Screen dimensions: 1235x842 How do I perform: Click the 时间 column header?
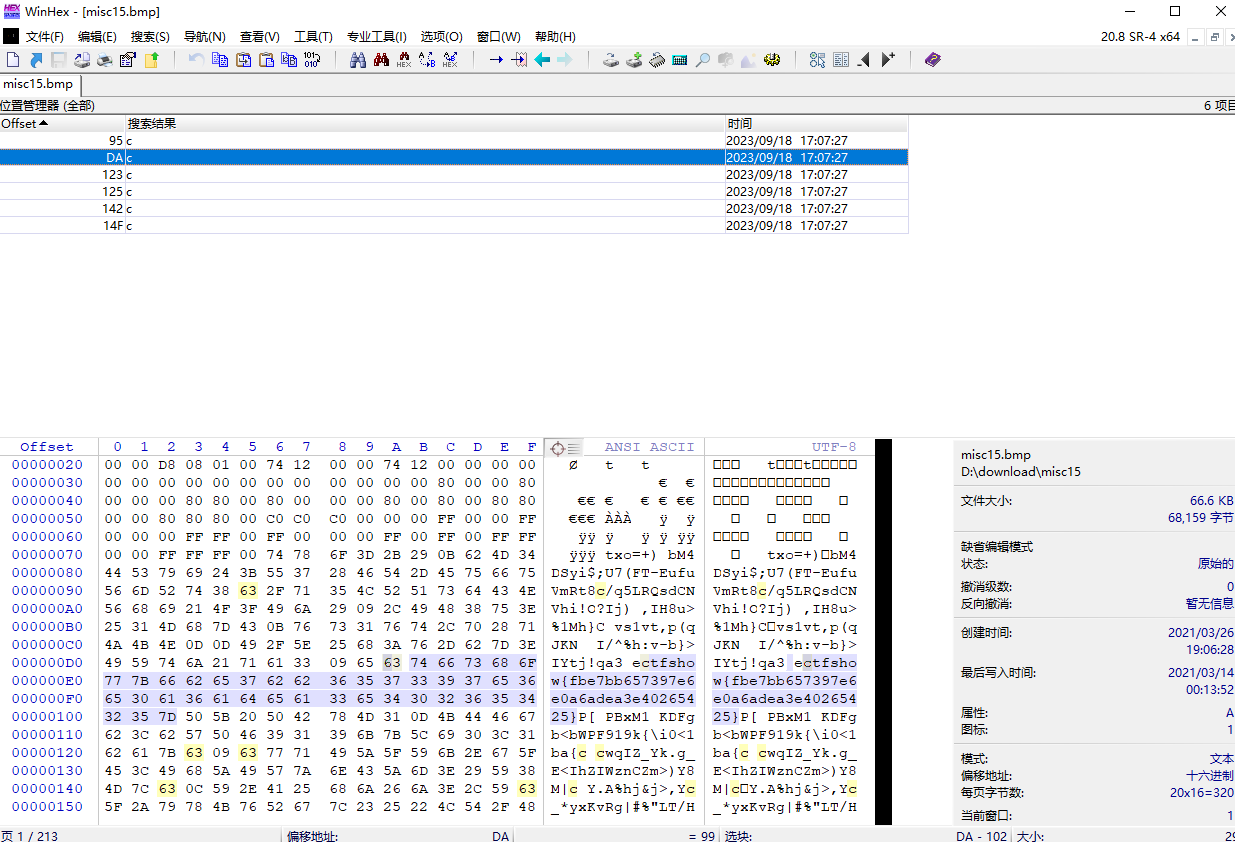(816, 124)
